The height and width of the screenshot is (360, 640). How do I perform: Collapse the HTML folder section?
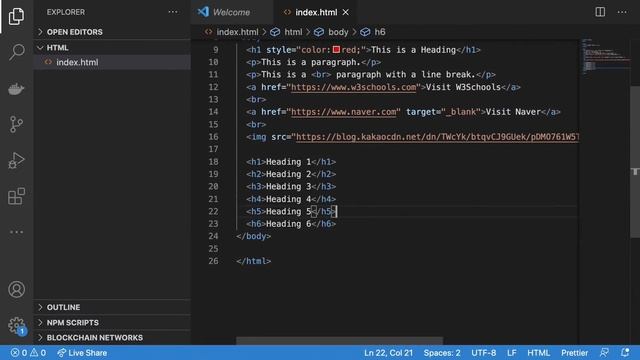click(x=112, y=48)
